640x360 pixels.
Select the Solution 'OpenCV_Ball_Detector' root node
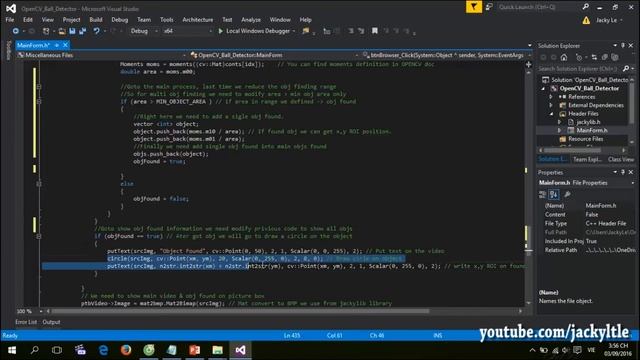[x=589, y=80]
